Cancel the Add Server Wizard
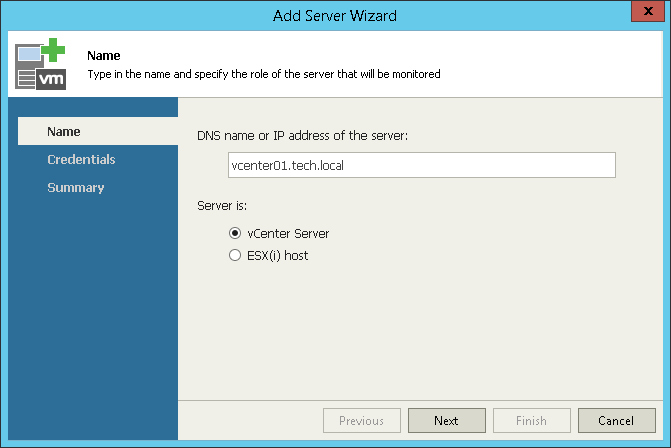Image resolution: width=671 pixels, height=448 pixels. (x=616, y=421)
